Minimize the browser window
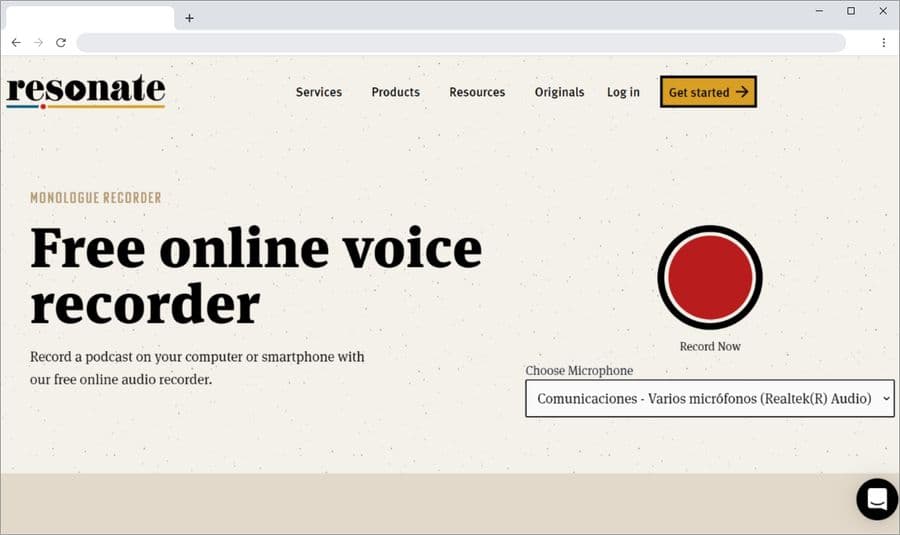The height and width of the screenshot is (535, 900). [820, 11]
